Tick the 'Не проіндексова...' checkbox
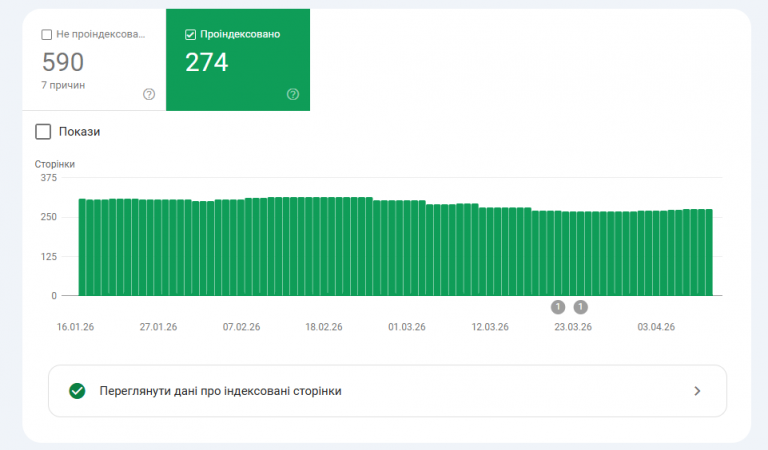Viewport: 768px width, 450px height. (47, 35)
